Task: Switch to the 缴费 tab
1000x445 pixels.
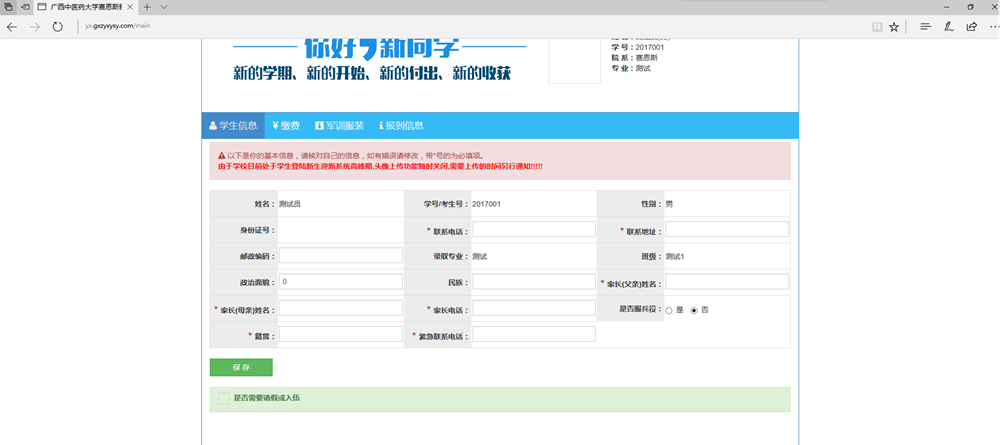Action: (x=286, y=126)
